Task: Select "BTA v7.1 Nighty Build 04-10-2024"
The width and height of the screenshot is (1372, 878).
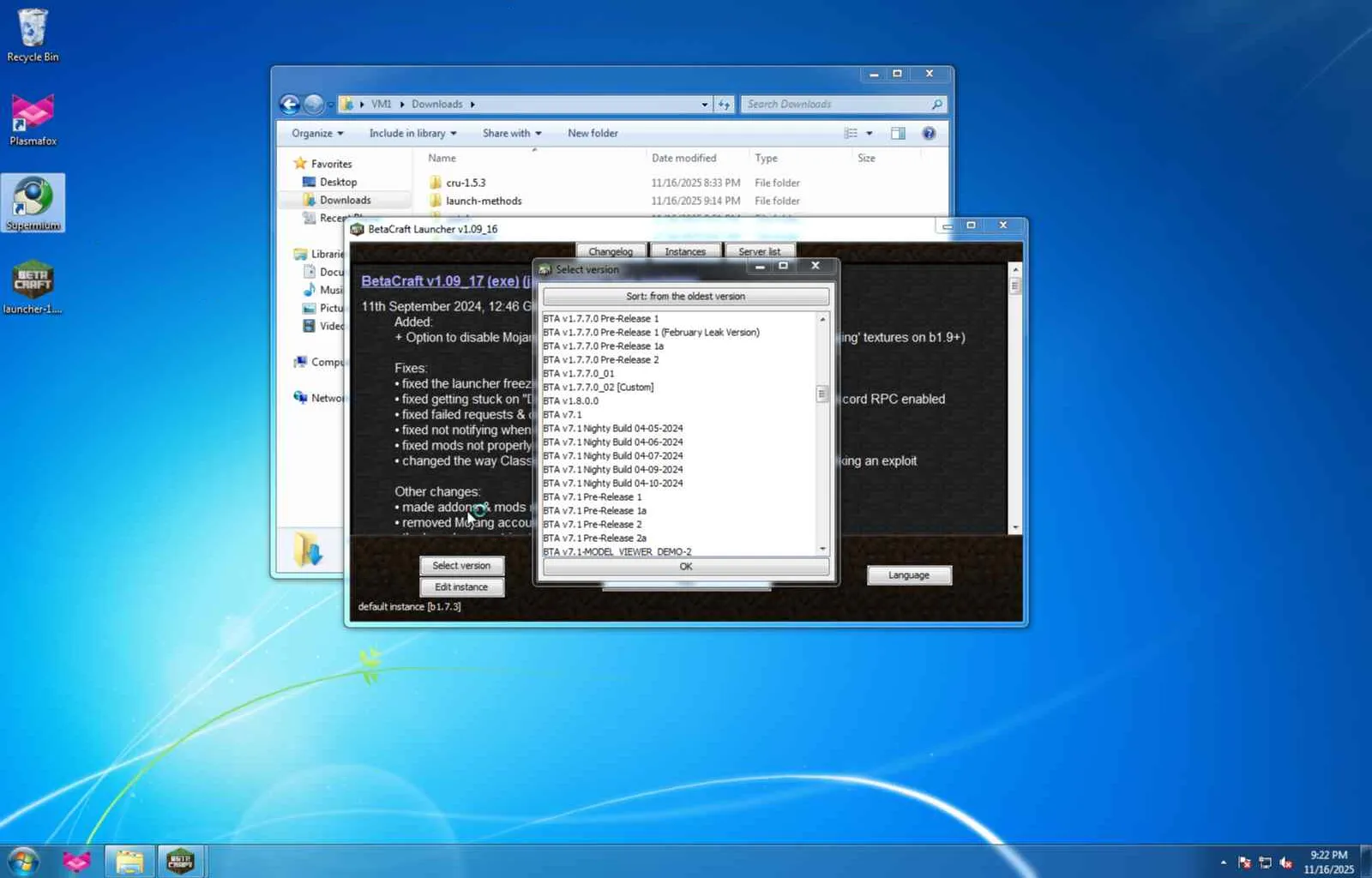Action: click(x=613, y=484)
